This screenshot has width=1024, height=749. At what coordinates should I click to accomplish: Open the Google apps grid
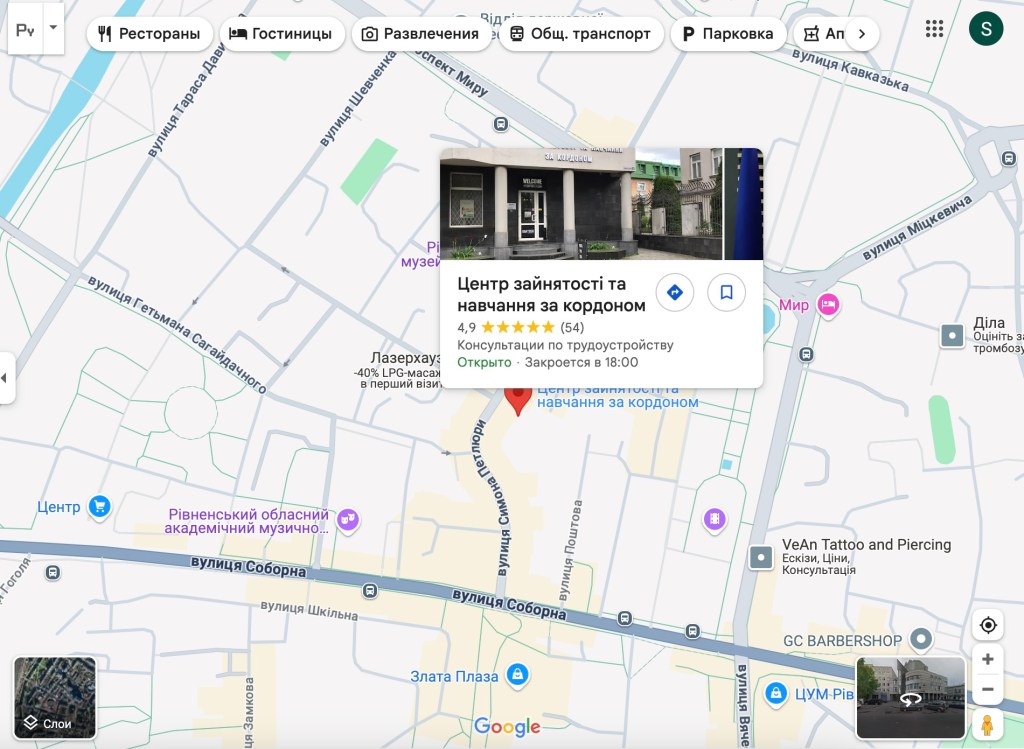pyautogui.click(x=934, y=29)
